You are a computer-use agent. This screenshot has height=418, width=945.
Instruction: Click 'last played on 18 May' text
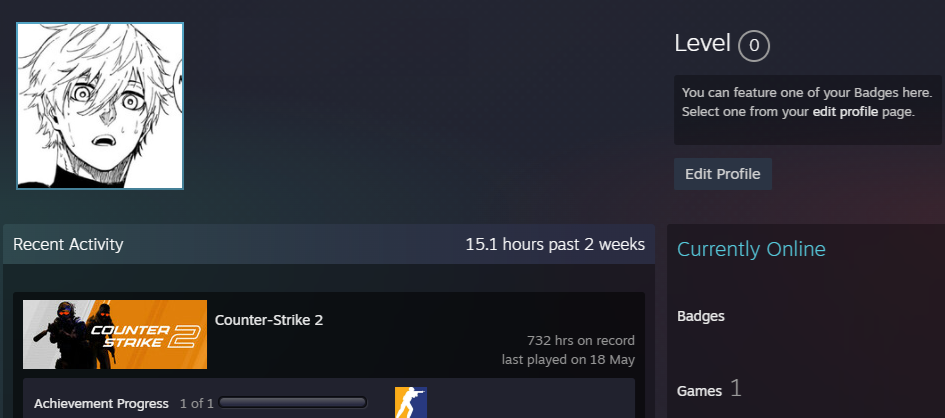568,360
